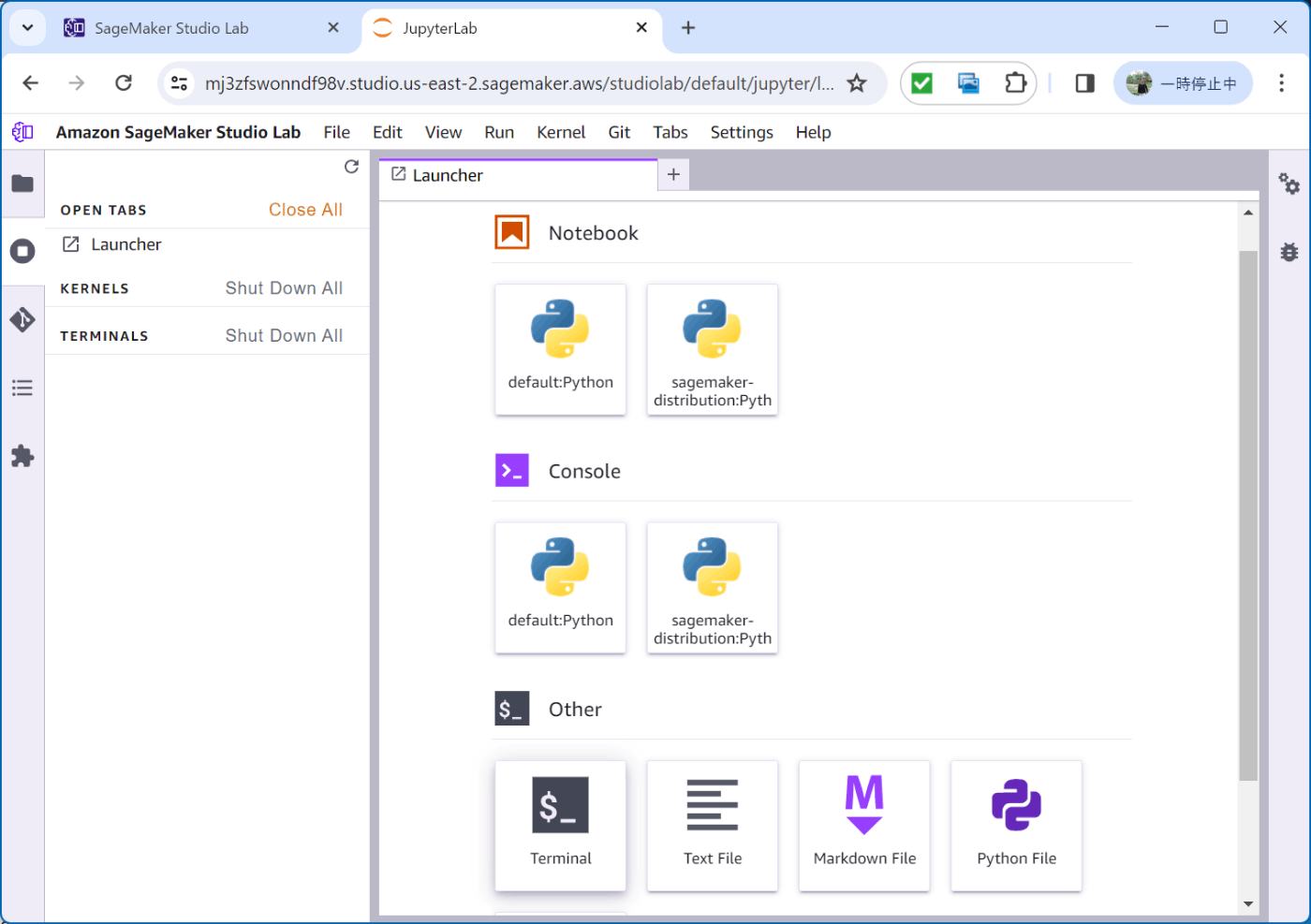The width and height of the screenshot is (1311, 924).
Task: Go back in the browser
Action: (x=31, y=83)
